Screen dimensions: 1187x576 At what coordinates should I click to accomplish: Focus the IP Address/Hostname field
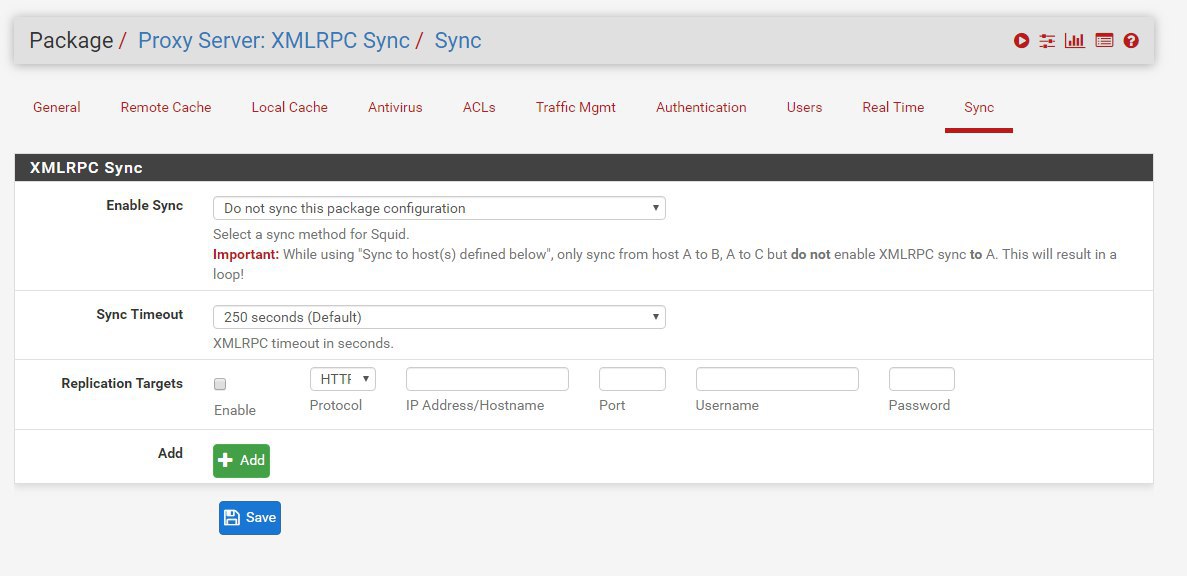point(488,379)
